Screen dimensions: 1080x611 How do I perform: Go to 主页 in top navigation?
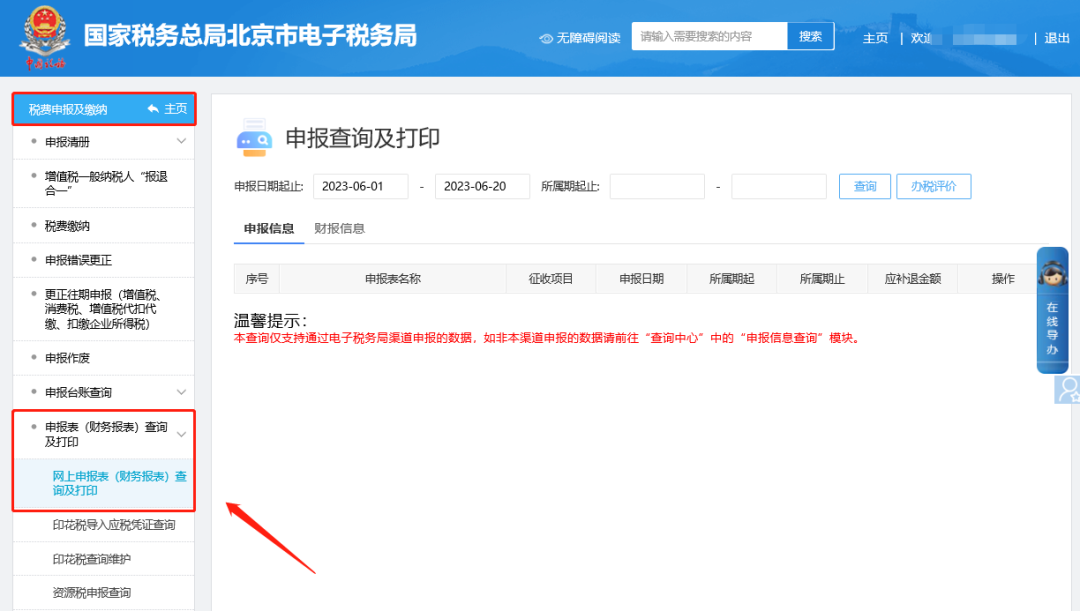875,38
